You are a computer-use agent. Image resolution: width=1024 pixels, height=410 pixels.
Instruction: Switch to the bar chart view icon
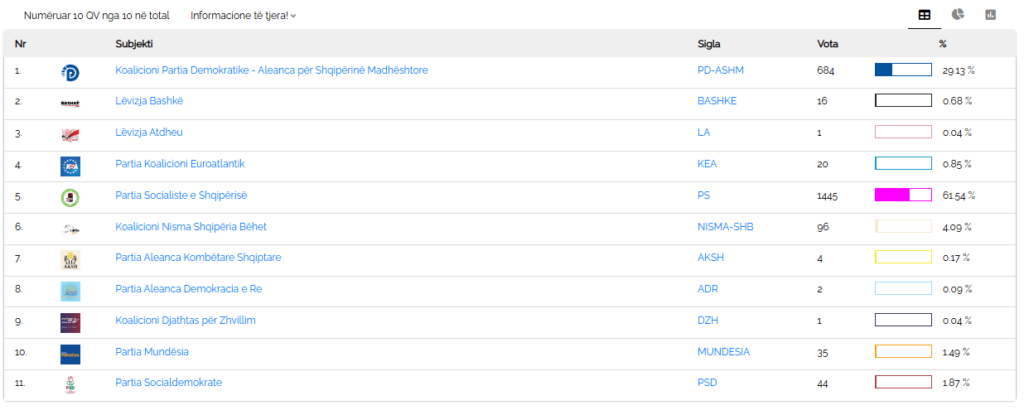click(x=991, y=15)
